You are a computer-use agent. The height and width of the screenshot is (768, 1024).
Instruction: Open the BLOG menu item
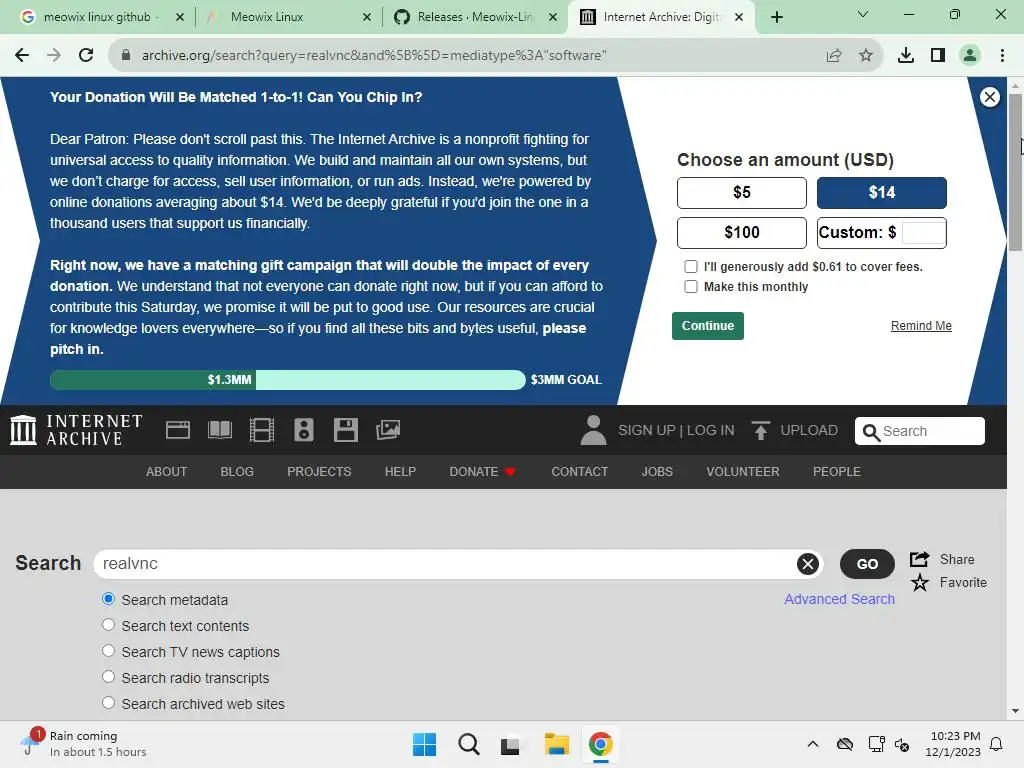237,472
